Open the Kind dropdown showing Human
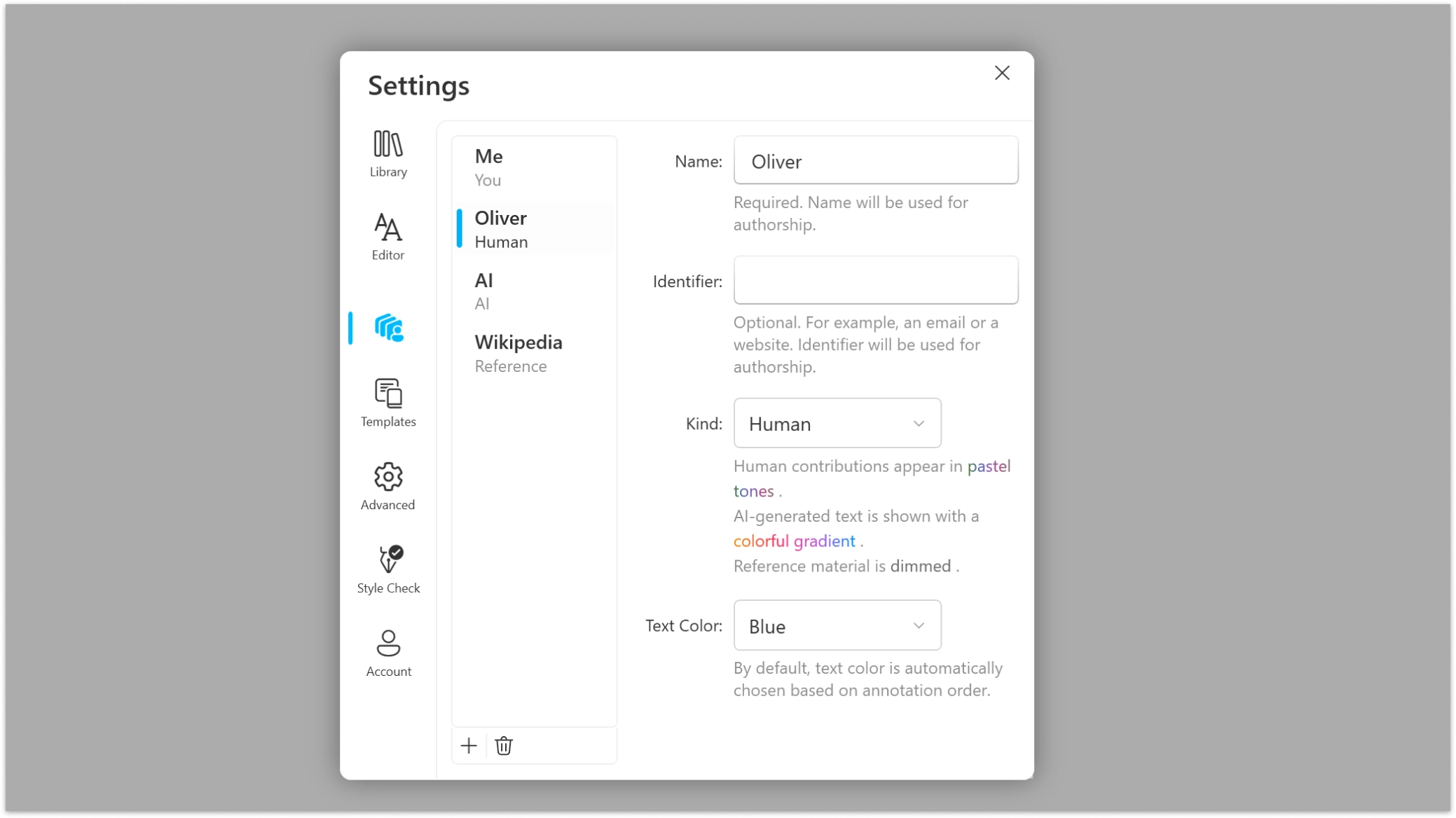This screenshot has width=1456, height=818. coord(837,423)
